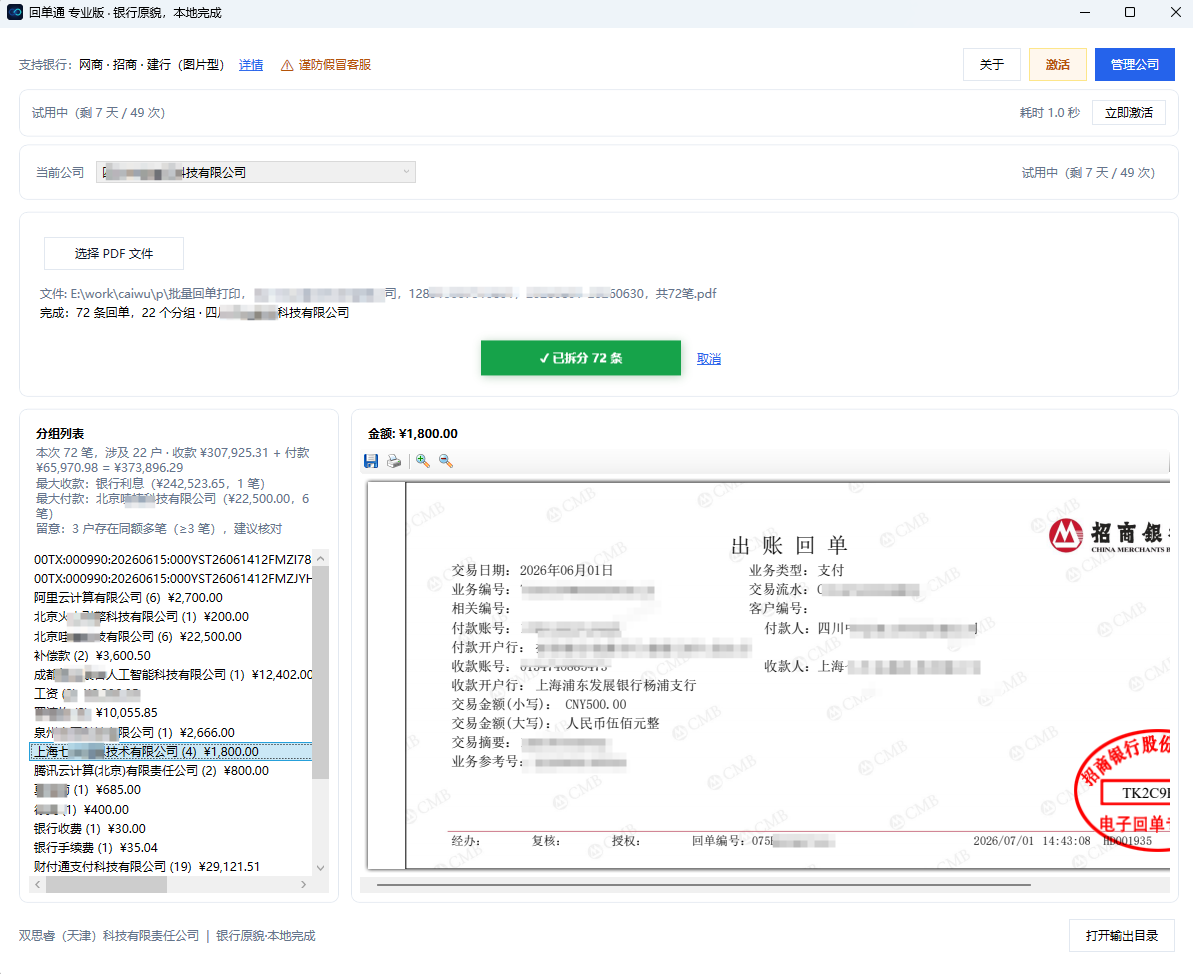Select the ¥200.00 科技有限公司 row
Viewport: 1193px width, 974px height.
coord(172,616)
